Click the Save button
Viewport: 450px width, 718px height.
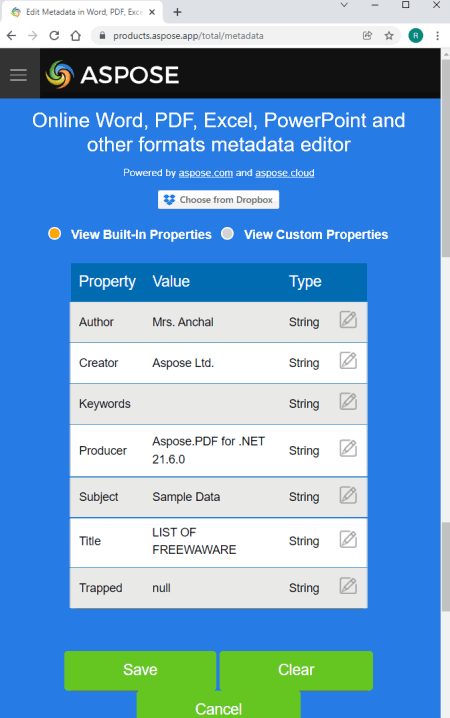click(140, 670)
